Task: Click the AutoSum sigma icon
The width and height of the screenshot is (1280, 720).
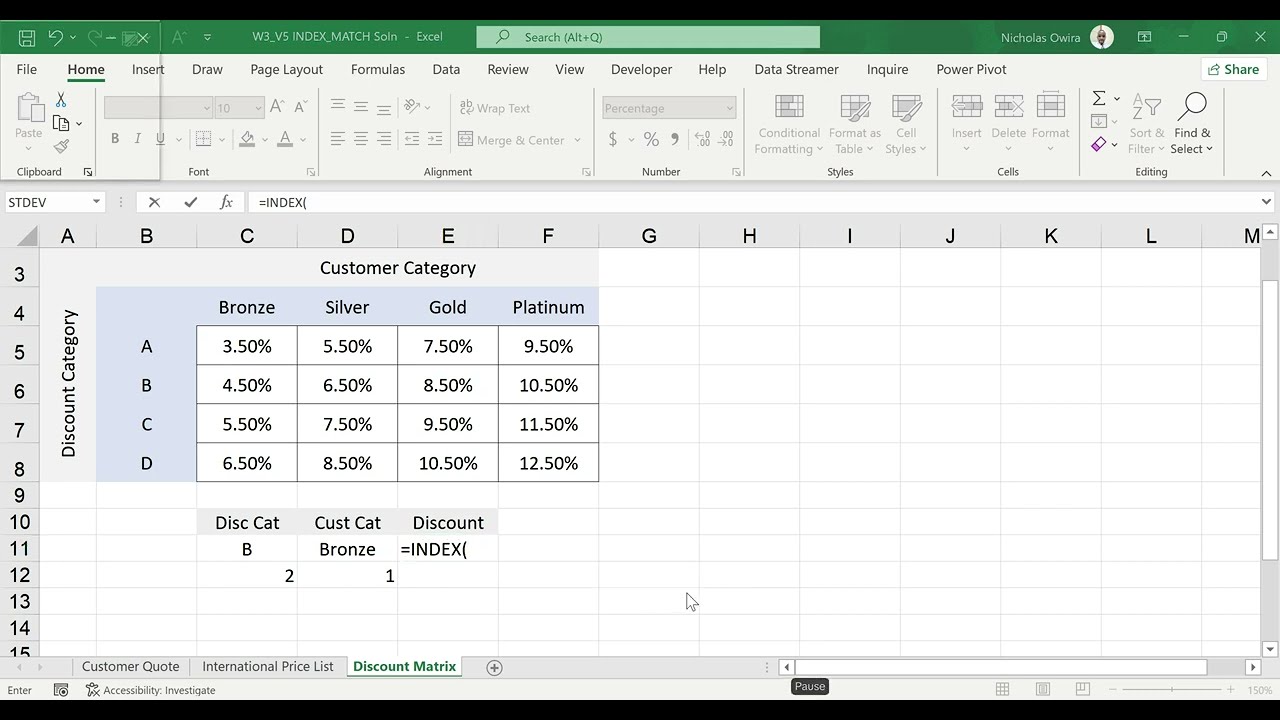Action: pyautogui.click(x=1099, y=98)
